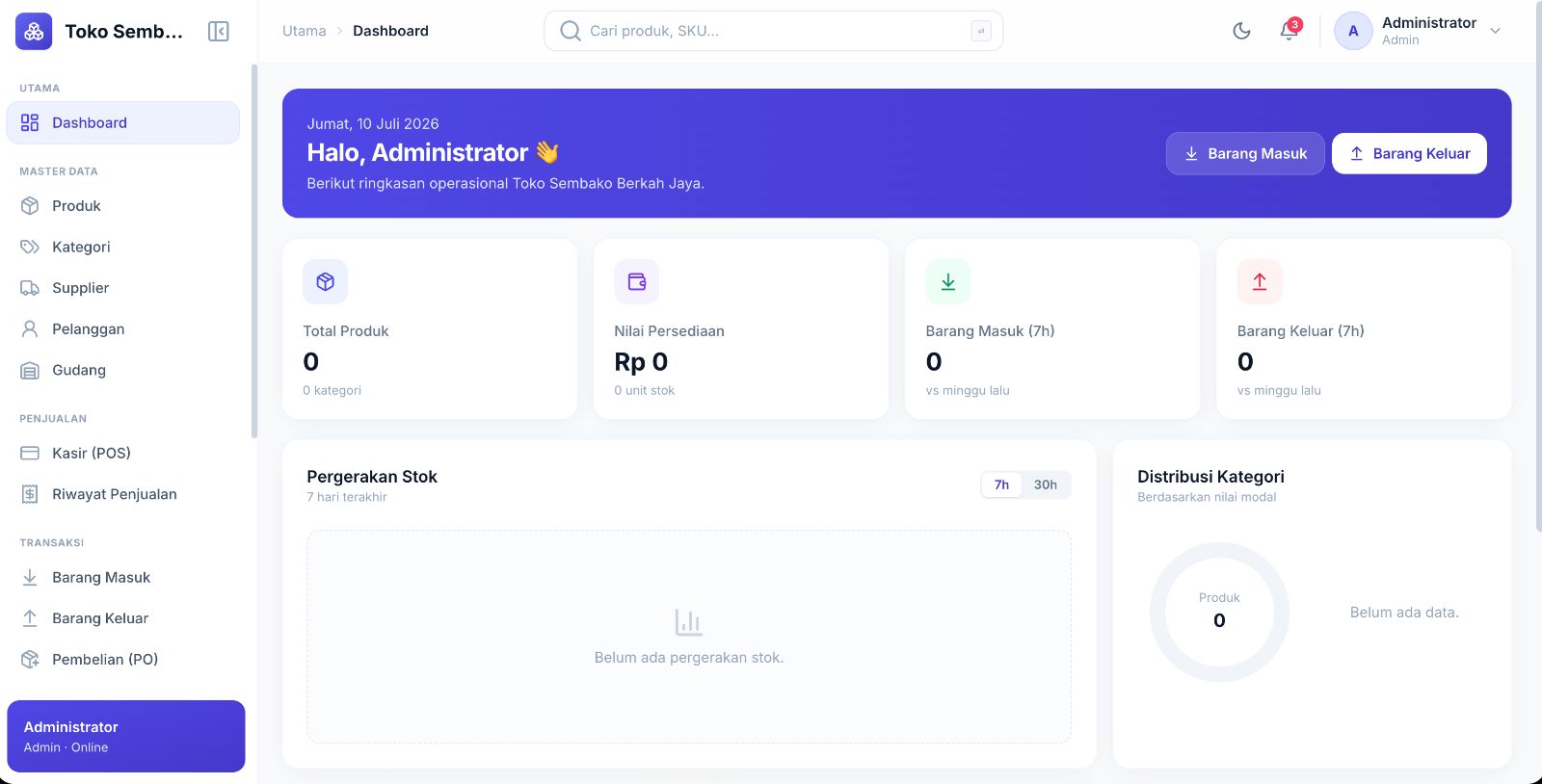Click the 'Belum ada pergerakan stok.' text
This screenshot has height=784, width=1542.
pyautogui.click(x=689, y=658)
